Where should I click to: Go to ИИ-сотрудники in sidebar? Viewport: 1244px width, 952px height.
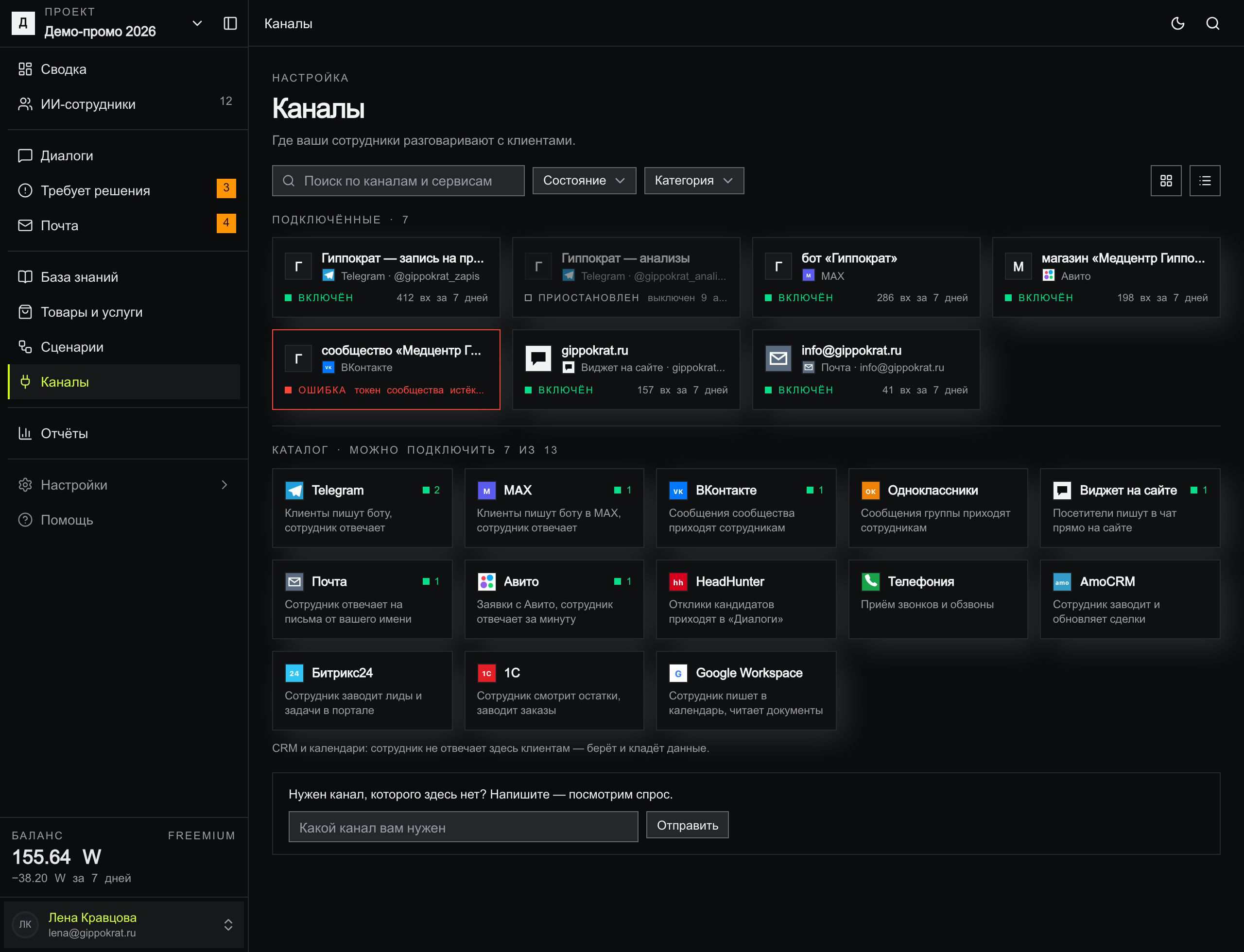[x=124, y=104]
